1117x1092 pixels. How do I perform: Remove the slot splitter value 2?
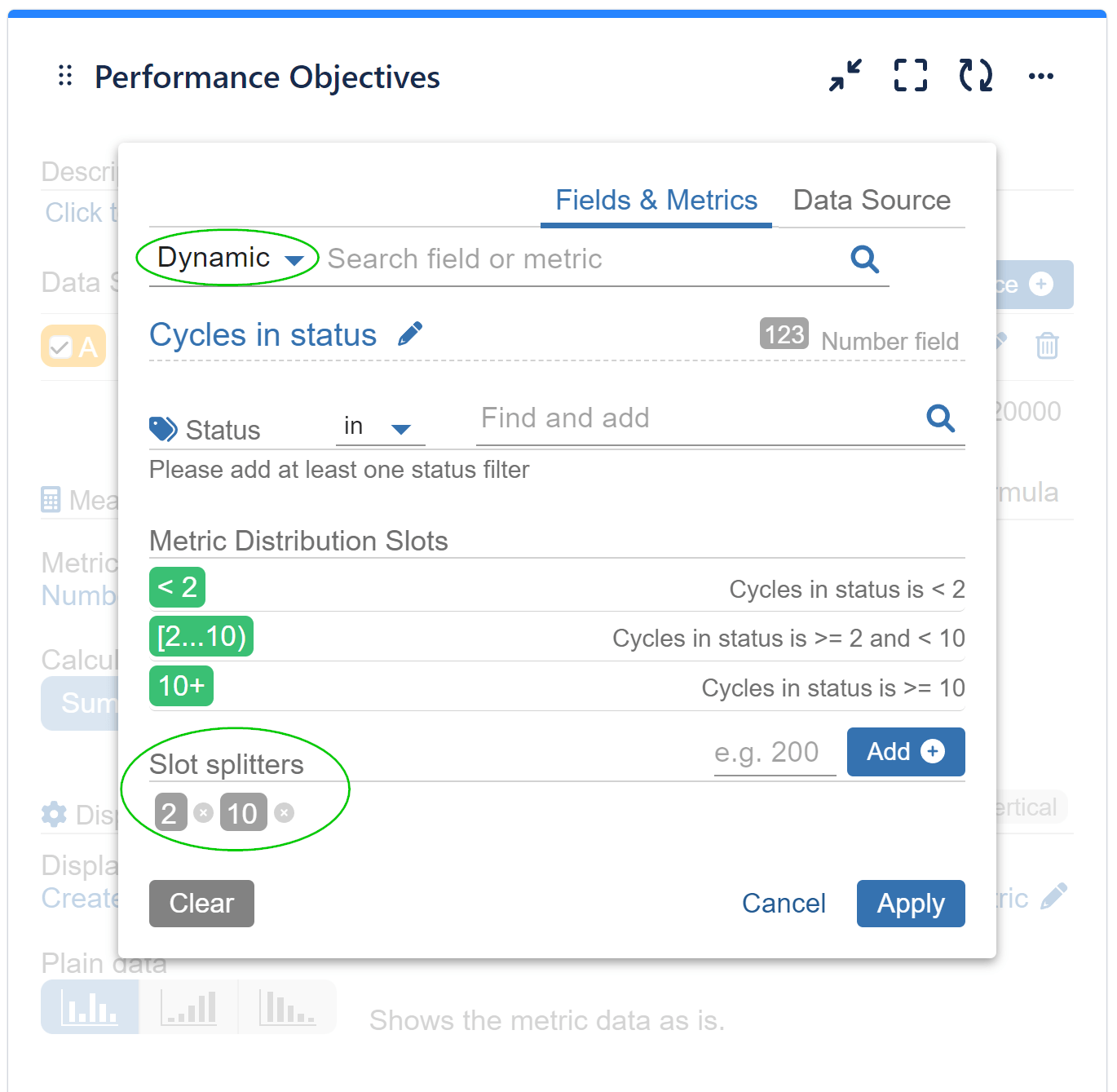click(x=204, y=812)
